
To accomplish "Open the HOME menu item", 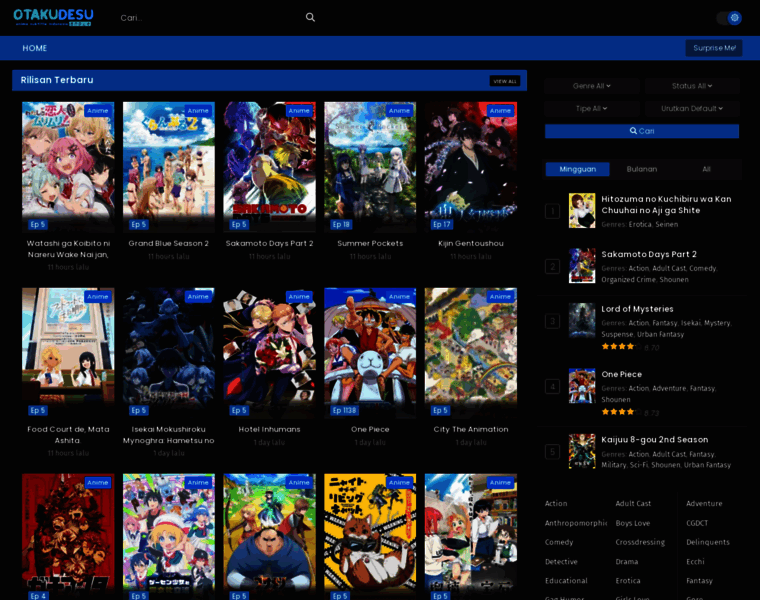I will click(34, 48).
